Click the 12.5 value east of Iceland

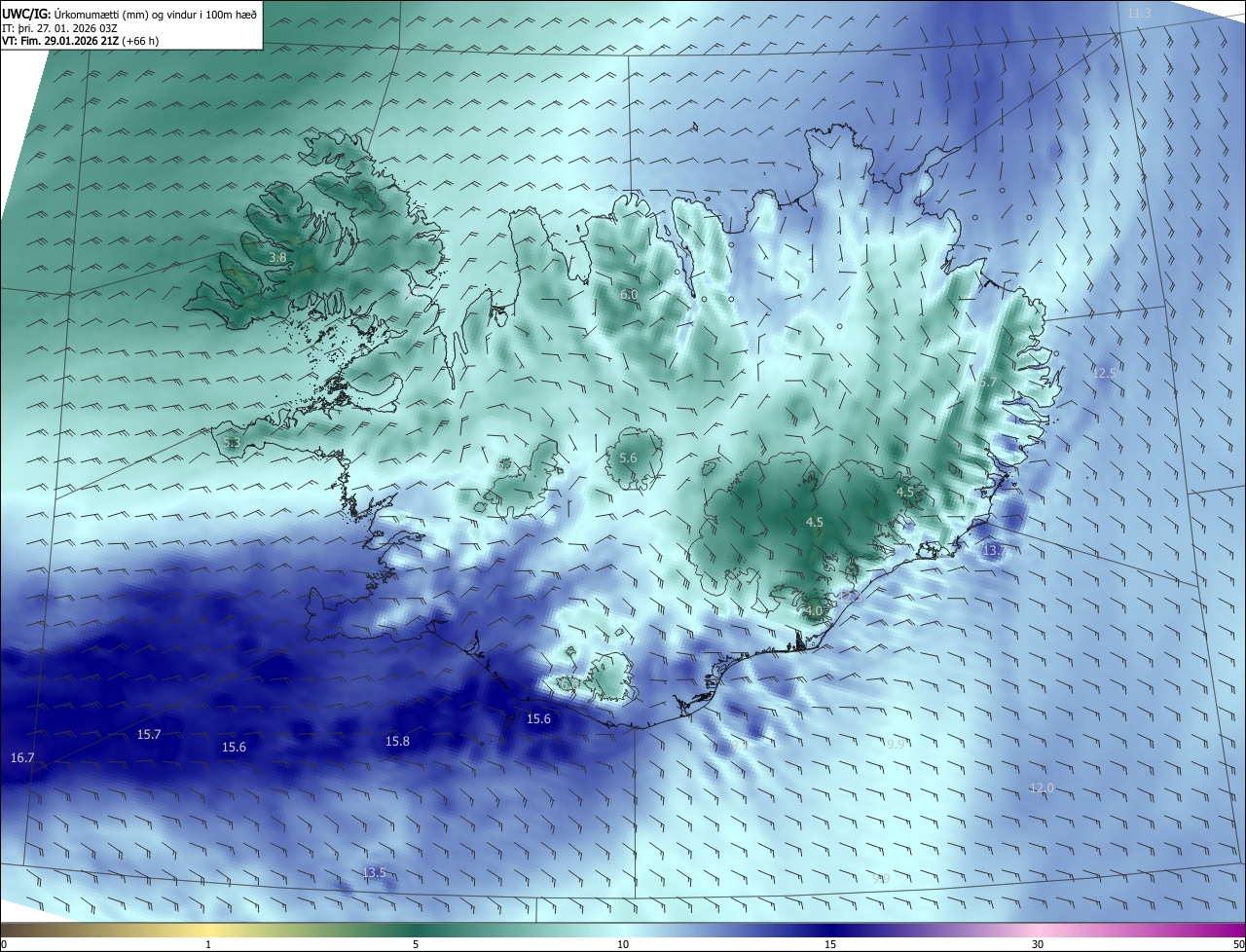(x=1104, y=374)
